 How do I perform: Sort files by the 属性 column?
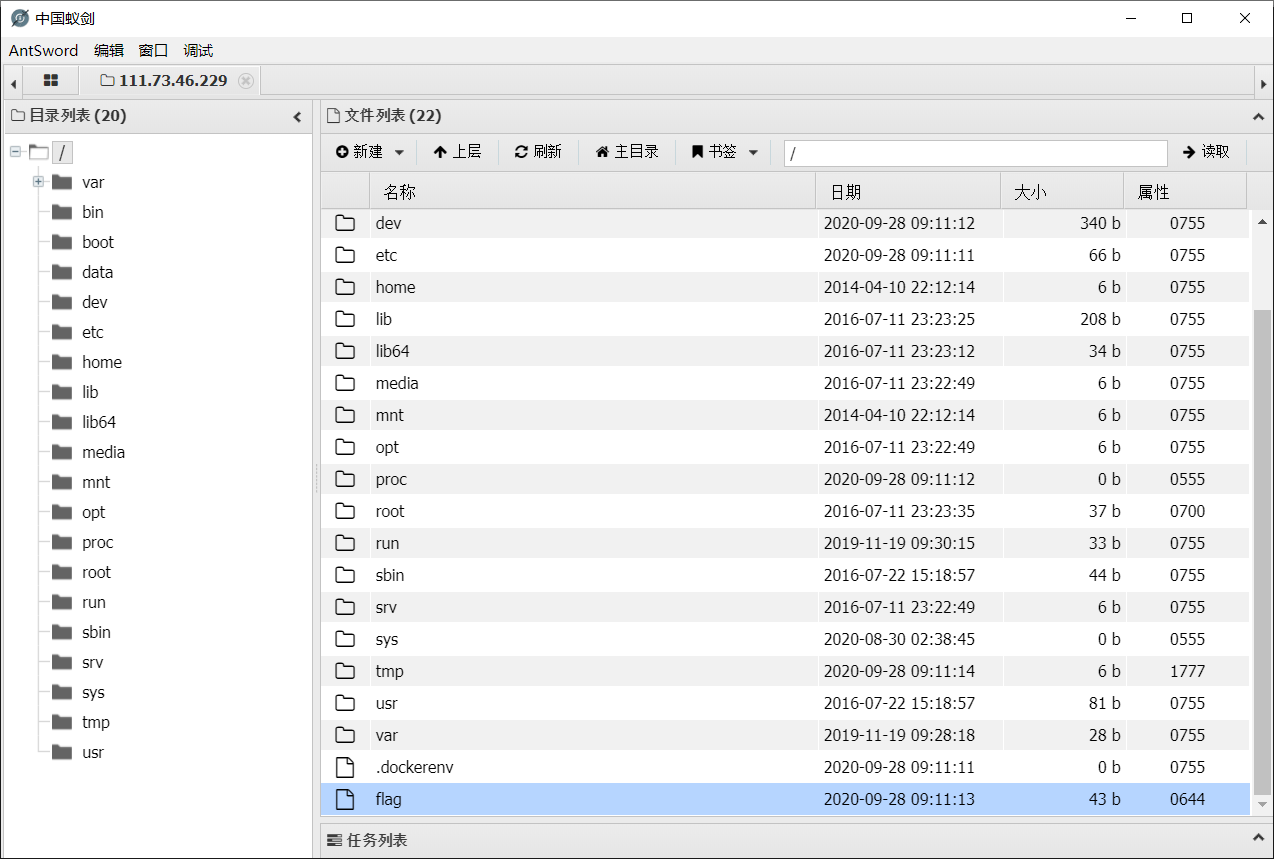[x=1186, y=192]
